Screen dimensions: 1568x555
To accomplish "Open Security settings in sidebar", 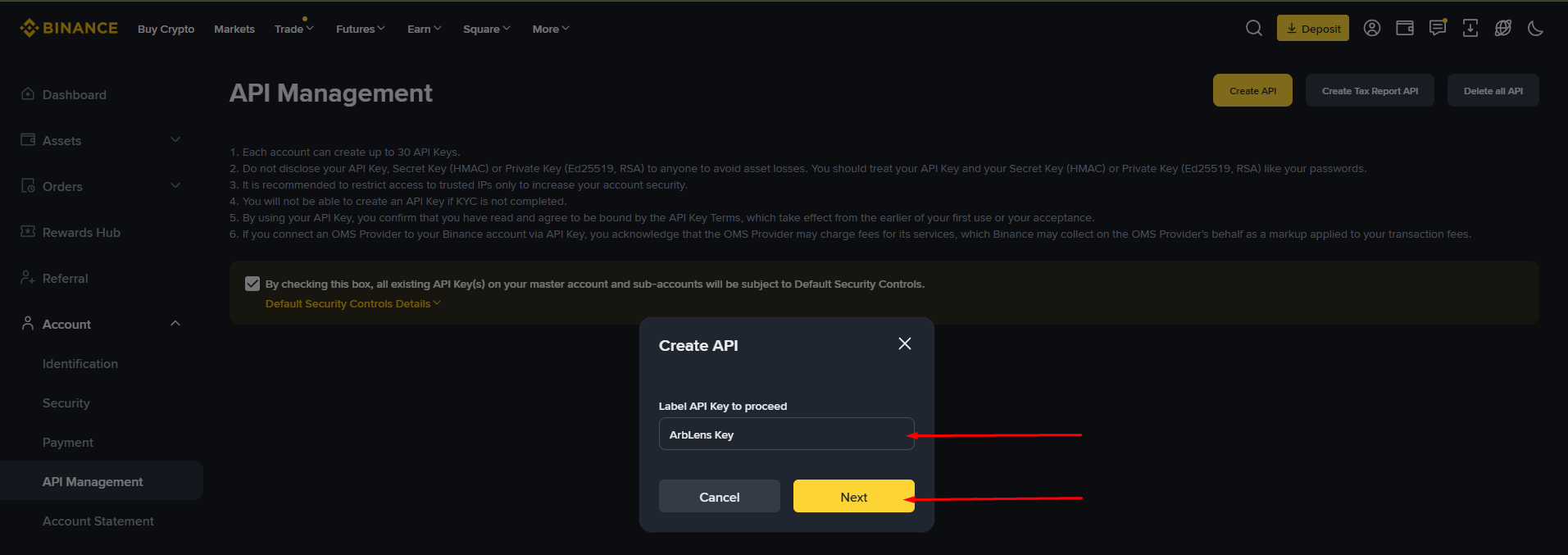I will [x=66, y=403].
